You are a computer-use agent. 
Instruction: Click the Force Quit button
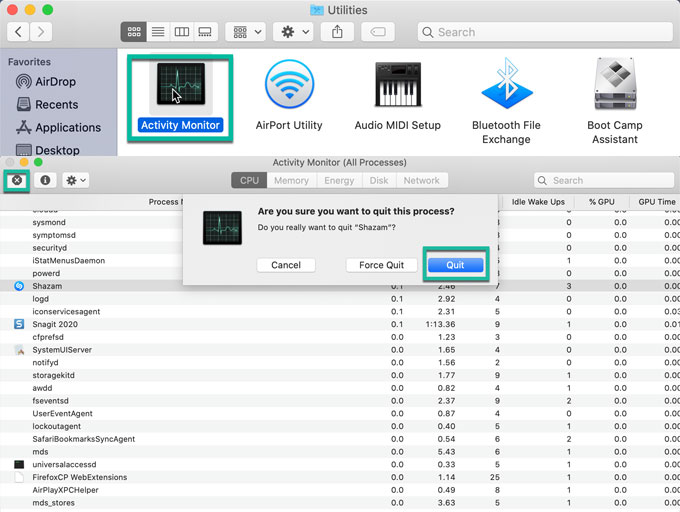point(382,265)
